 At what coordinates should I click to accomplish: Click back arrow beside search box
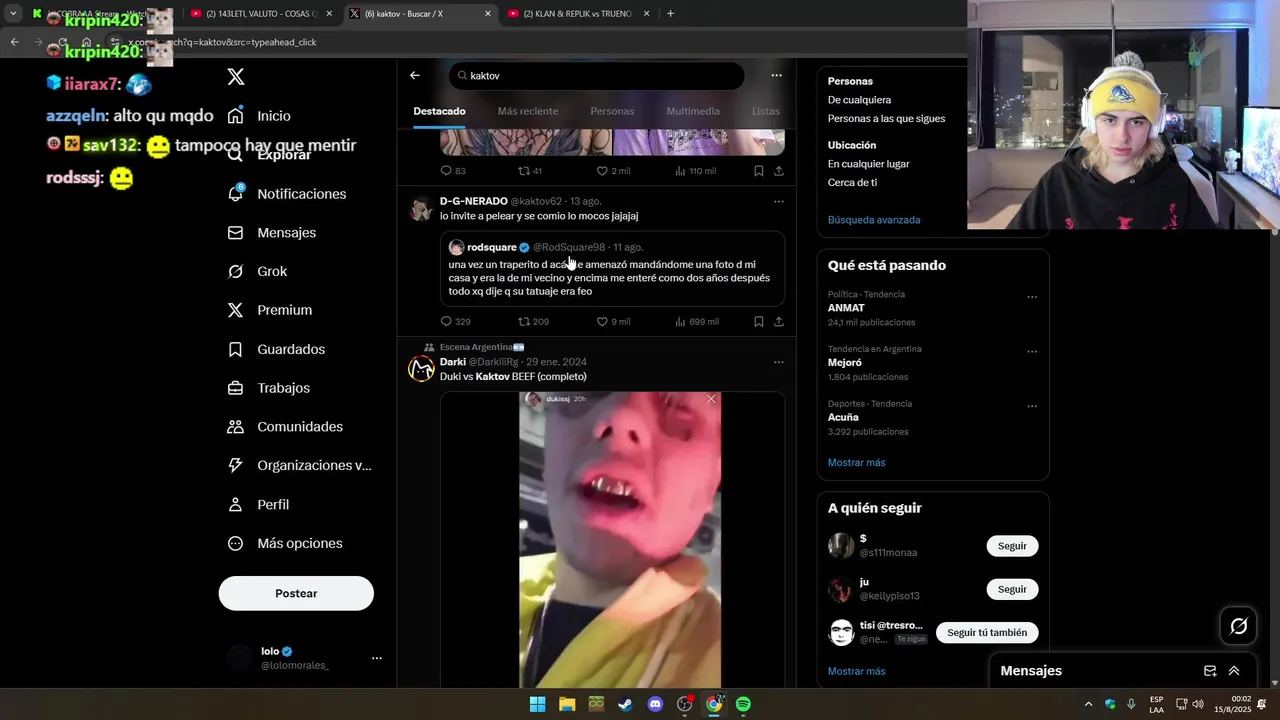tap(415, 75)
